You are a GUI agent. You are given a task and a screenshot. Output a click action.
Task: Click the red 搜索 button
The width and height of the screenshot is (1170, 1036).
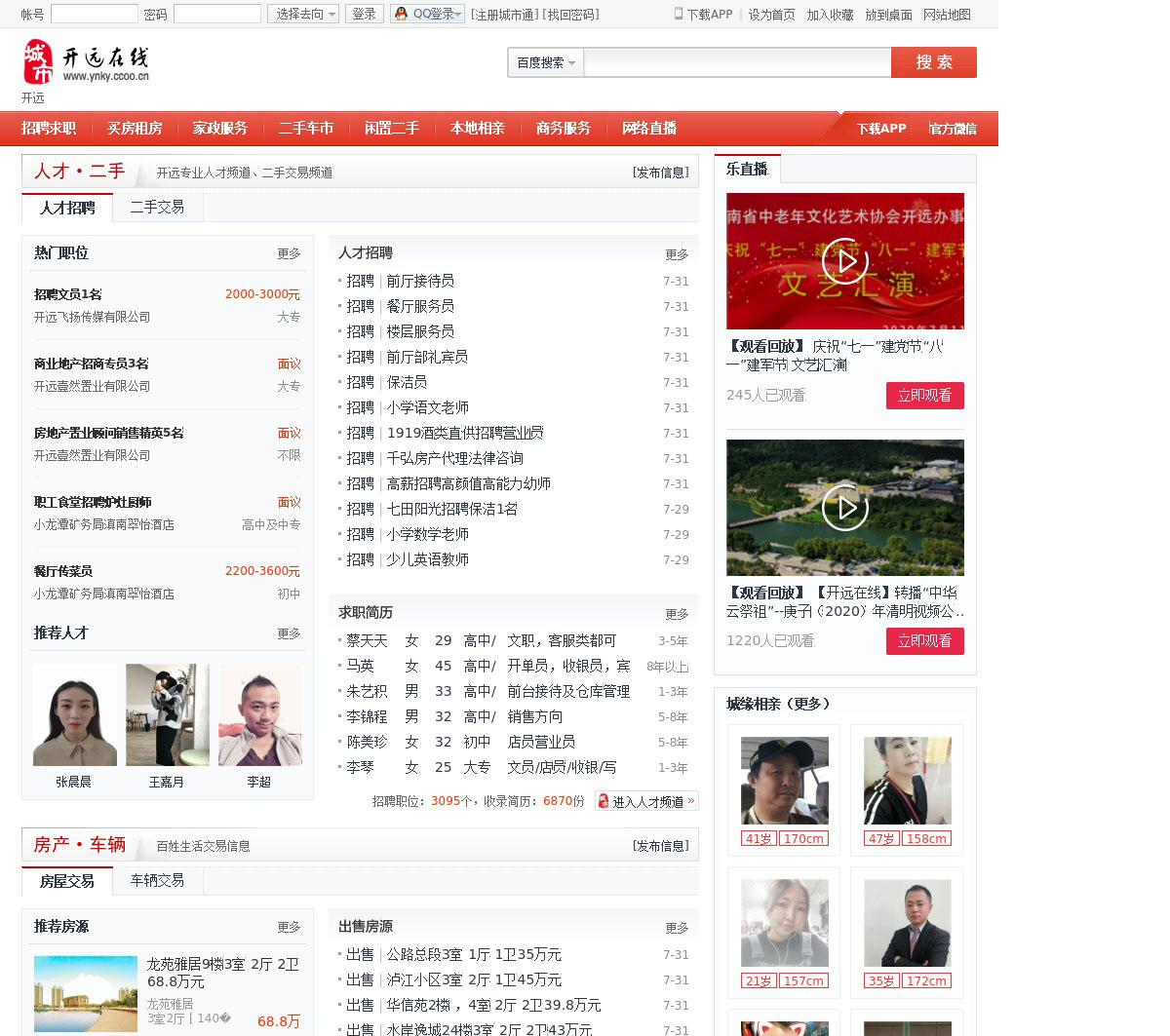934,62
